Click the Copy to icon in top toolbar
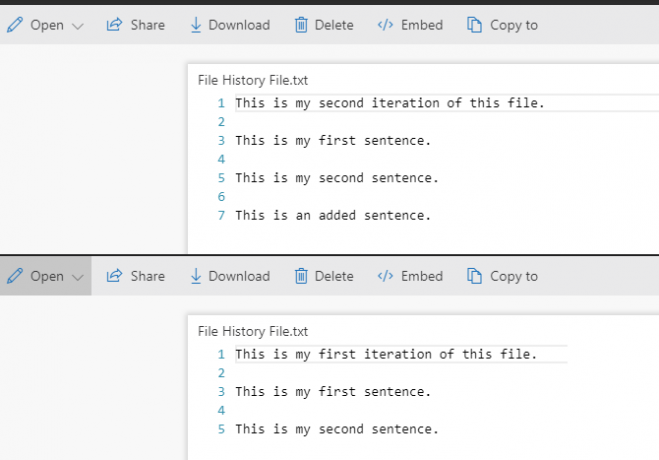This screenshot has height=460, width=659. pyautogui.click(x=474, y=25)
